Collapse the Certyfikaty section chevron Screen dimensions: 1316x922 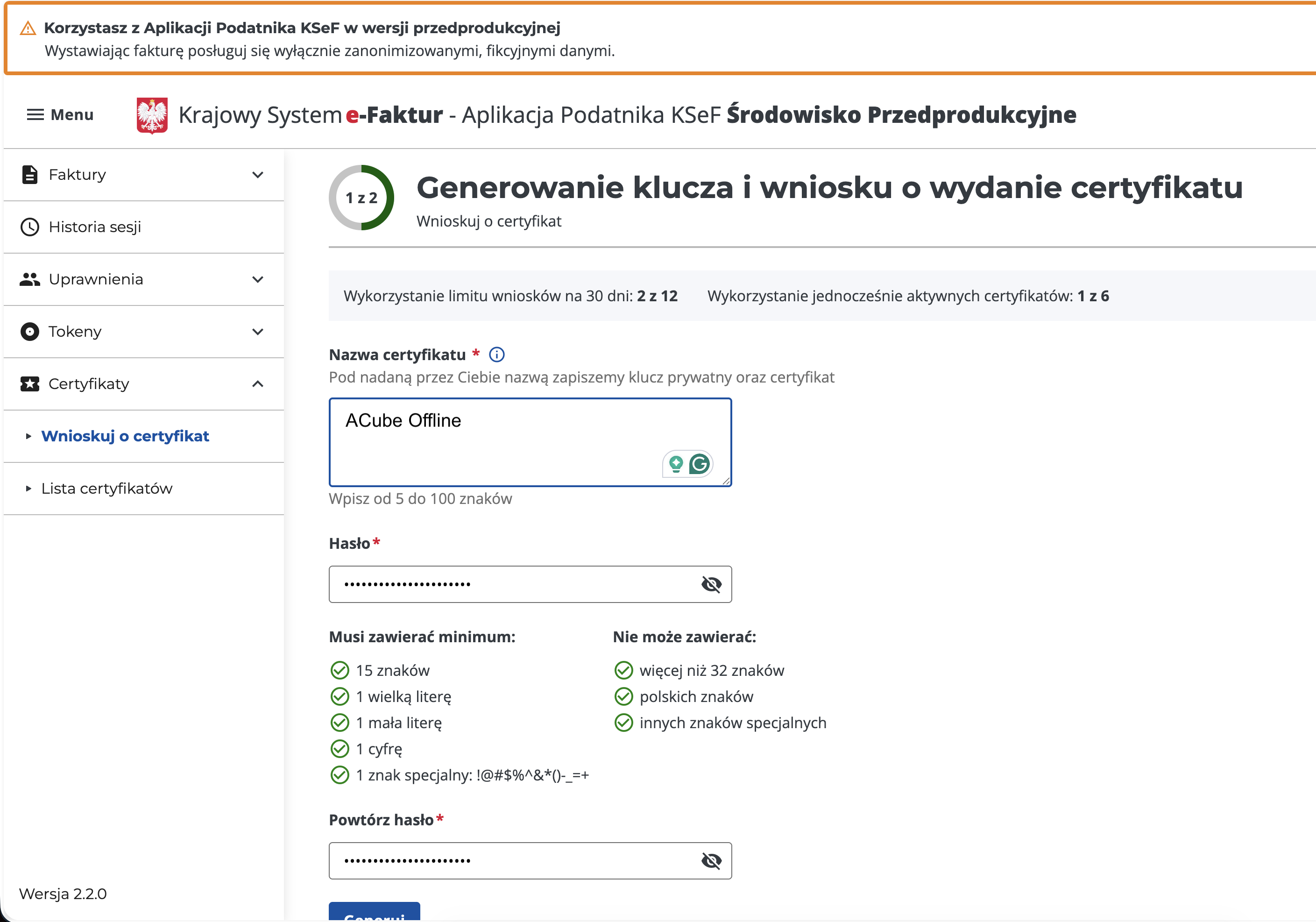coord(258,383)
